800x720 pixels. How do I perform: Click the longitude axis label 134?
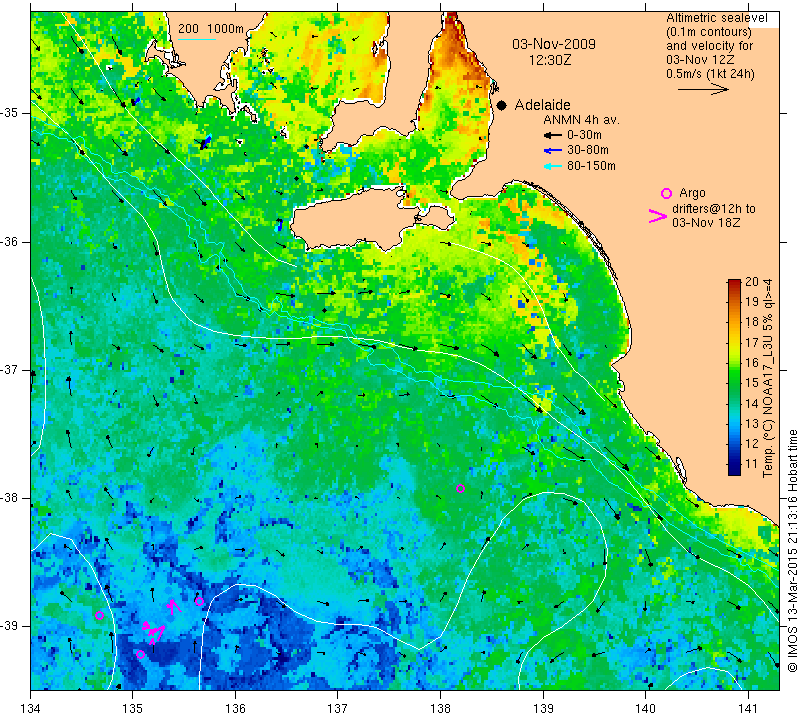click(31, 708)
